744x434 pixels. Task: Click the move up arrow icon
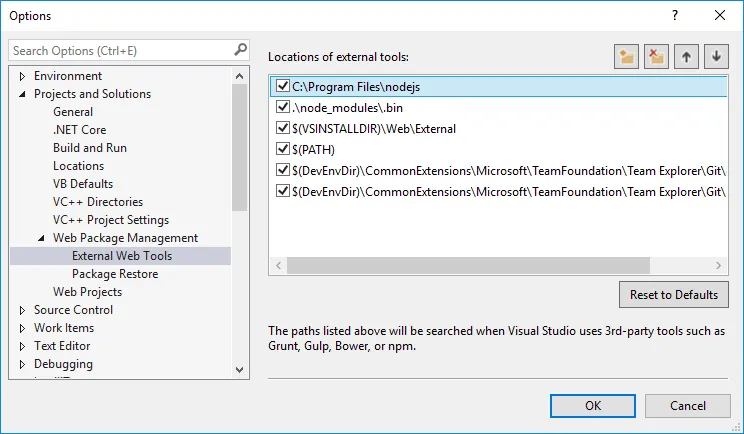pyautogui.click(x=686, y=57)
